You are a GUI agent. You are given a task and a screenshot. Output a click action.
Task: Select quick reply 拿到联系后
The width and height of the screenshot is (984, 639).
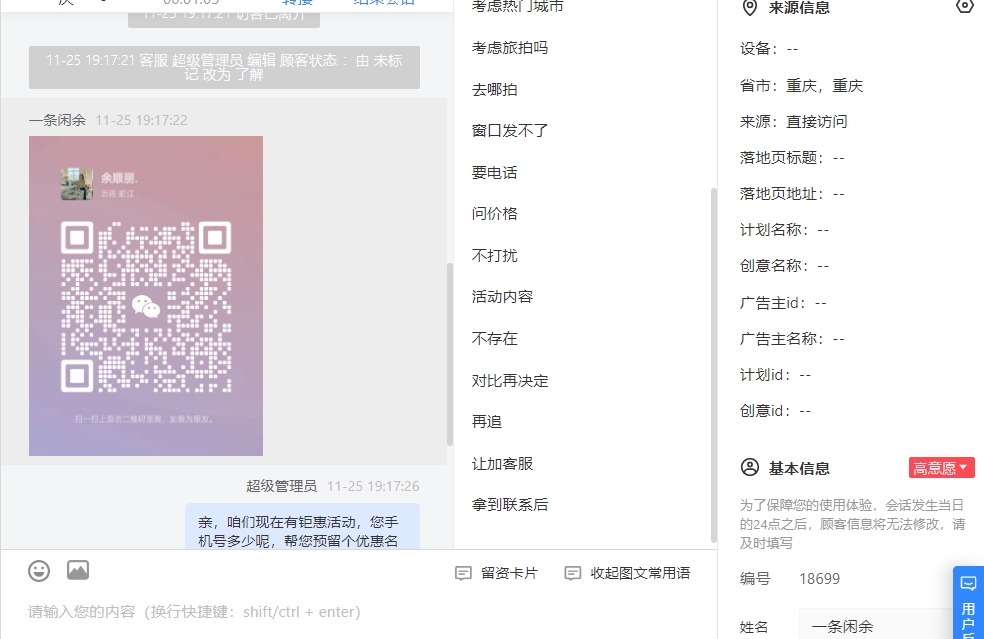click(x=510, y=505)
